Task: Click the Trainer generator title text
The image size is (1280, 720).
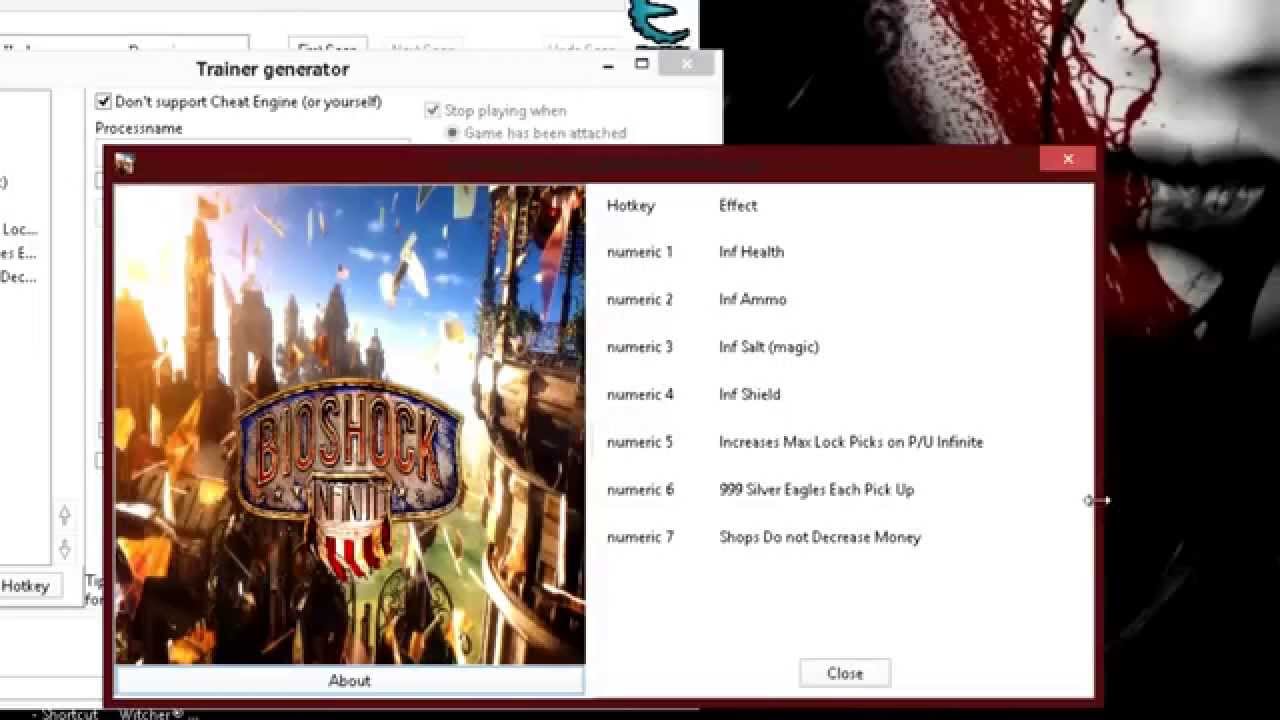Action: tap(272, 69)
